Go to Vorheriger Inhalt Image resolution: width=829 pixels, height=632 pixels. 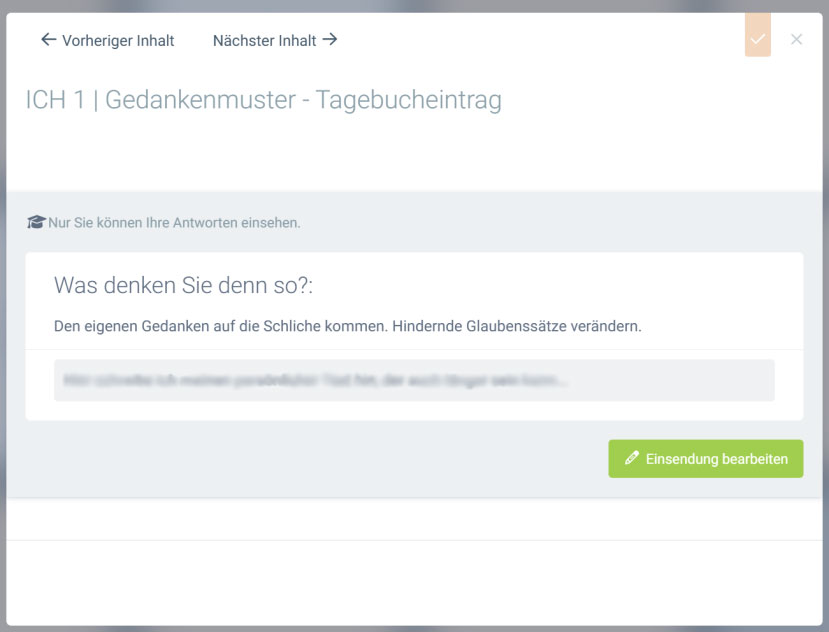[117, 41]
